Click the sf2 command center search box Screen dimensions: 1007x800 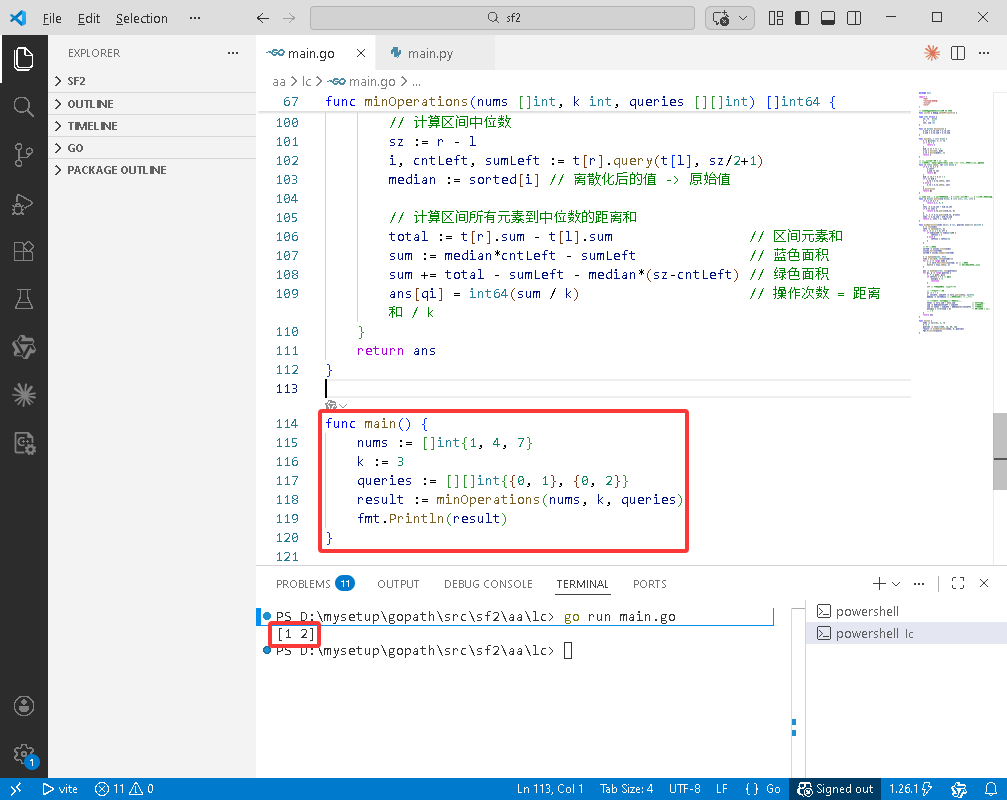tap(502, 18)
